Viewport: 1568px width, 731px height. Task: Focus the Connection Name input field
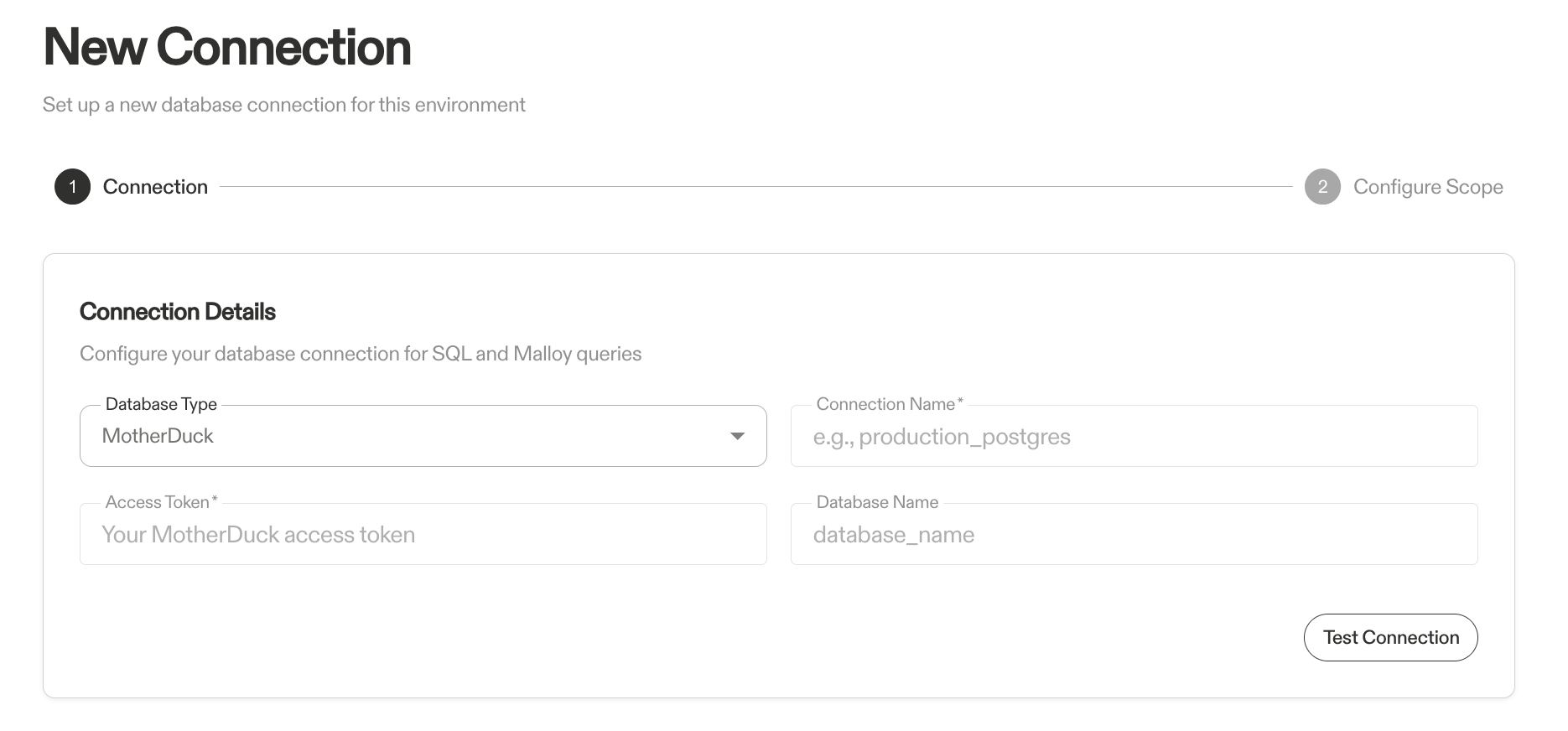click(x=1134, y=436)
